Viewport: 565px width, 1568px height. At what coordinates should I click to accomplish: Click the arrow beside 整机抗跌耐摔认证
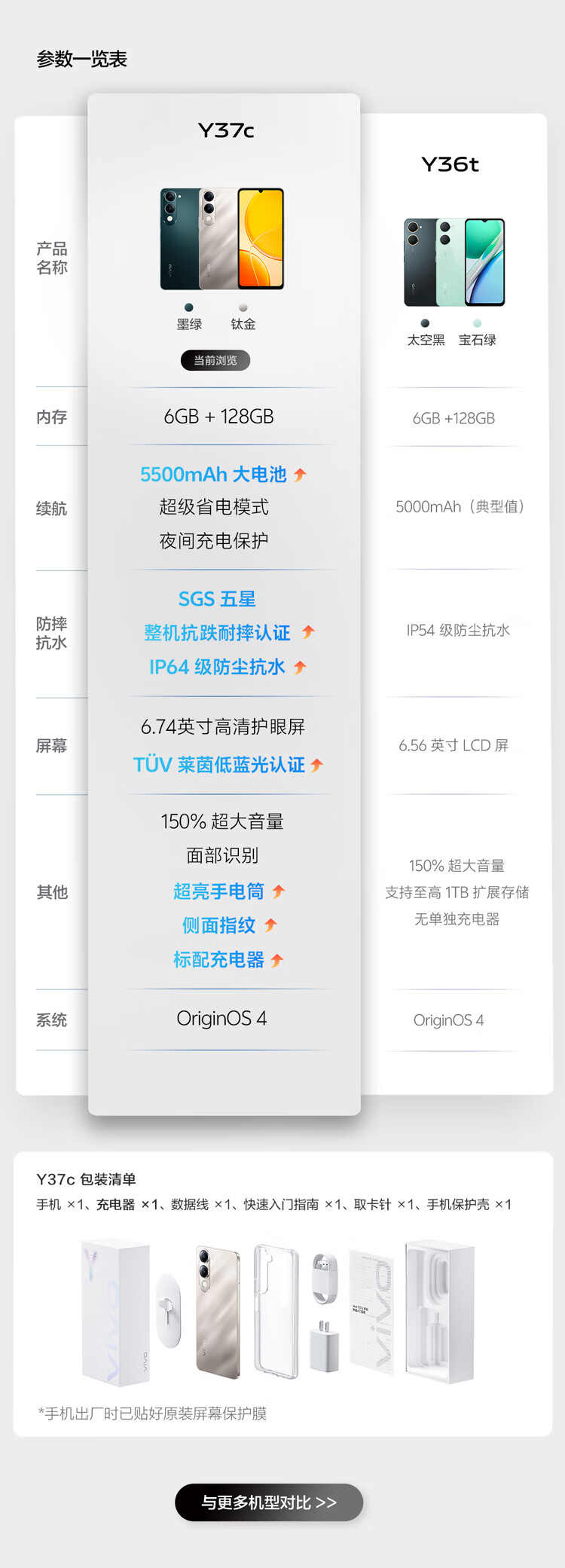point(307,632)
